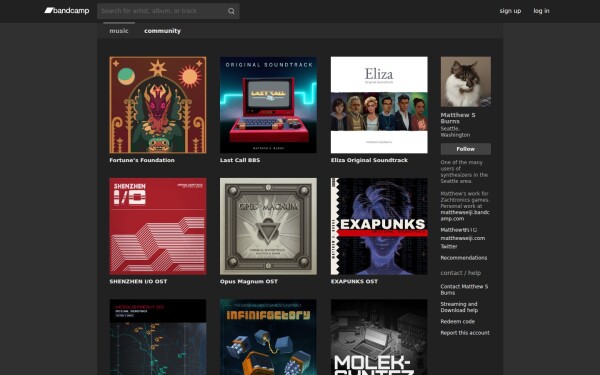Click the Seattle, Washington location text
Viewport: 600px width, 375px height.
[455, 132]
